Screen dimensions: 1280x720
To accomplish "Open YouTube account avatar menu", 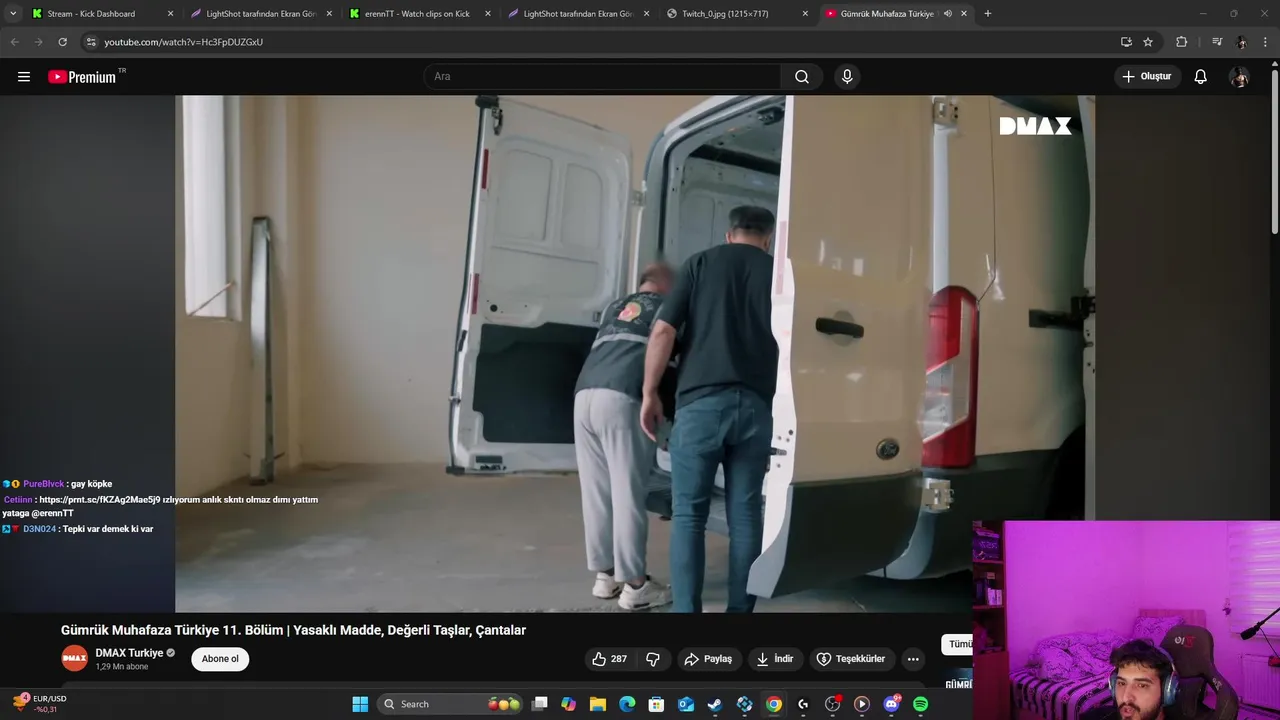I will tap(1239, 77).
